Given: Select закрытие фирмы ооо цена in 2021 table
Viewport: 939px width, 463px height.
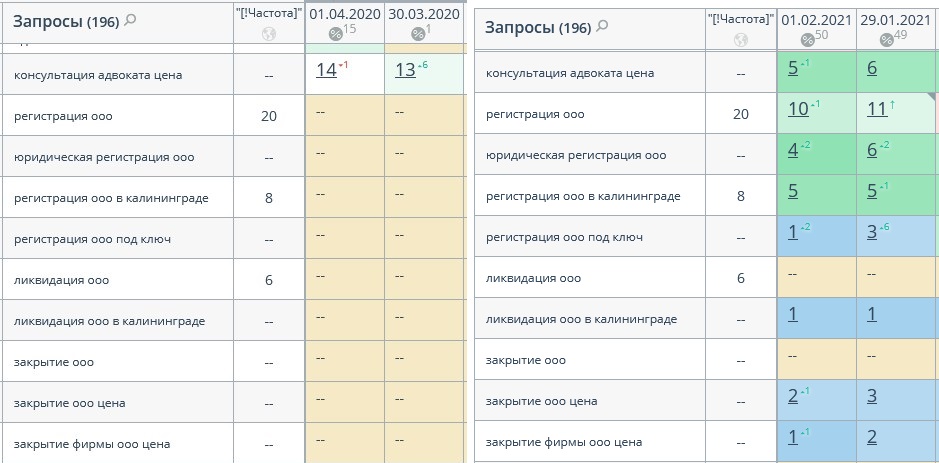Looking at the screenshot, I should pyautogui.click(x=564, y=443).
